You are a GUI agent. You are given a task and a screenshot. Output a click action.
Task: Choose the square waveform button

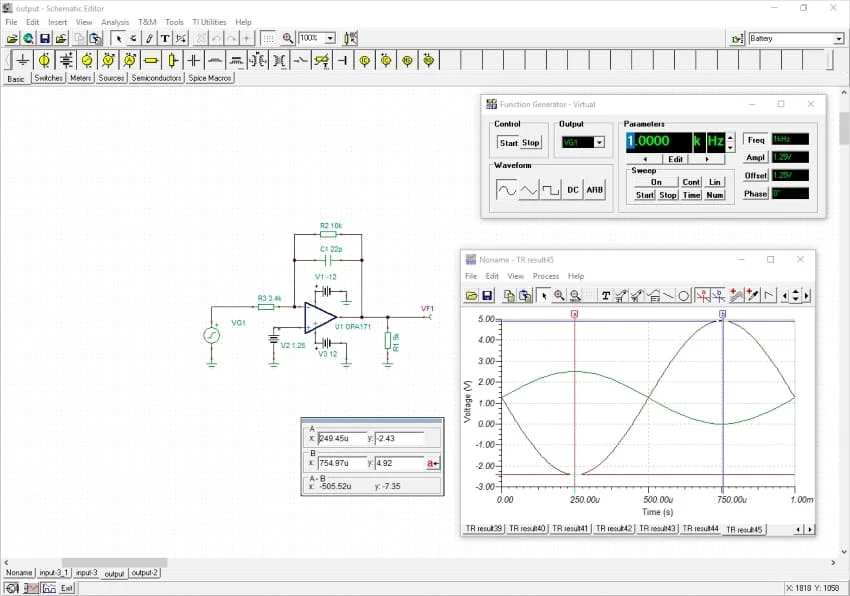pos(550,190)
